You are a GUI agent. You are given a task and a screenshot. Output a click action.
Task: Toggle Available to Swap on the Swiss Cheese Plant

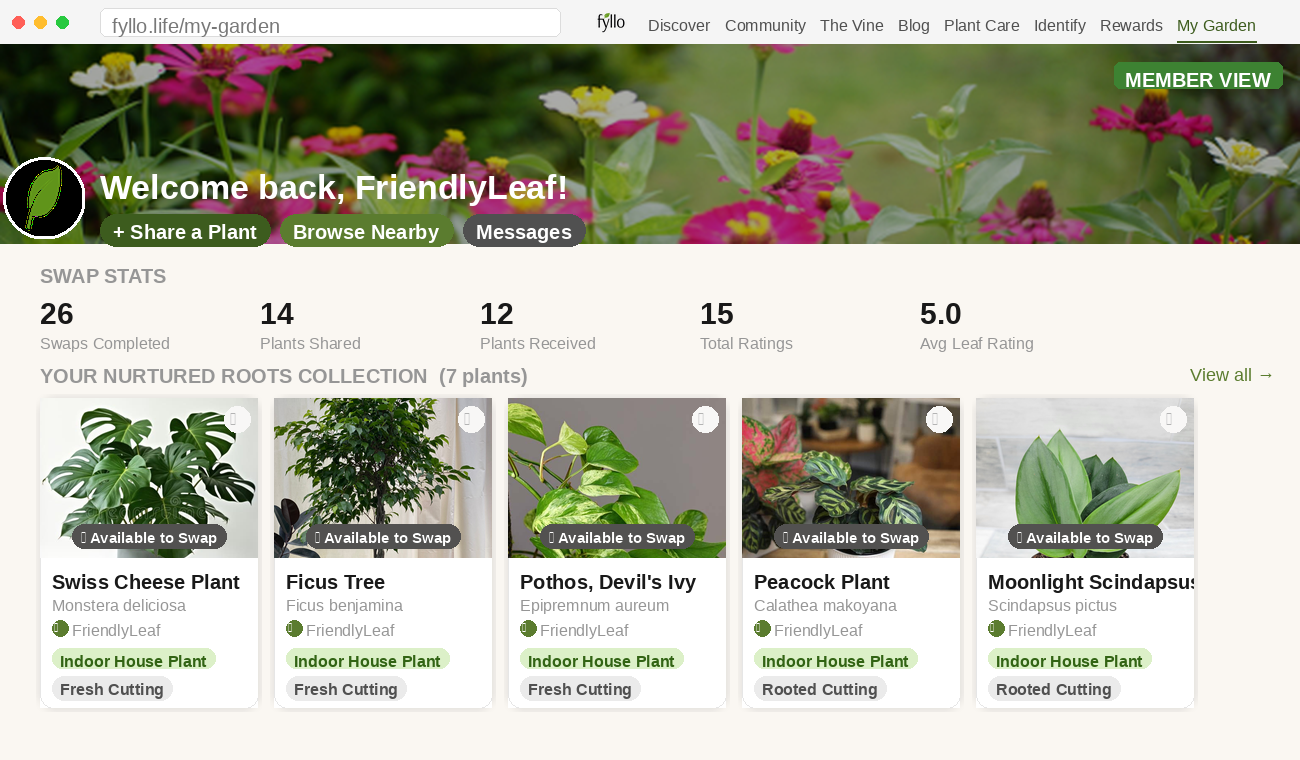coord(148,537)
